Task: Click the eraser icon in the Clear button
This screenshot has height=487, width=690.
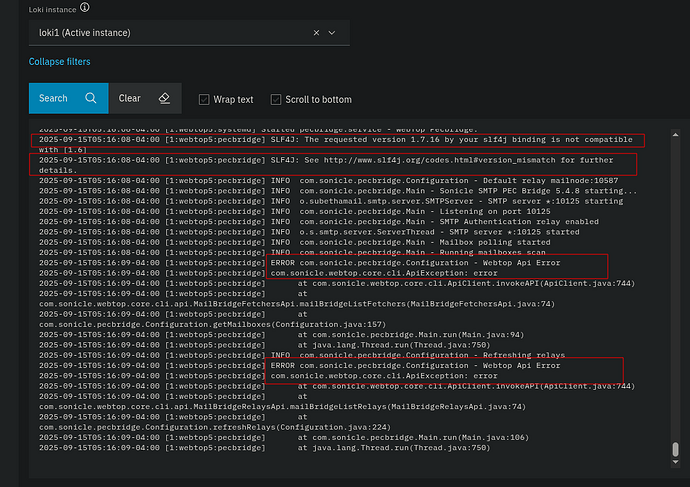Action: pyautogui.click(x=165, y=98)
